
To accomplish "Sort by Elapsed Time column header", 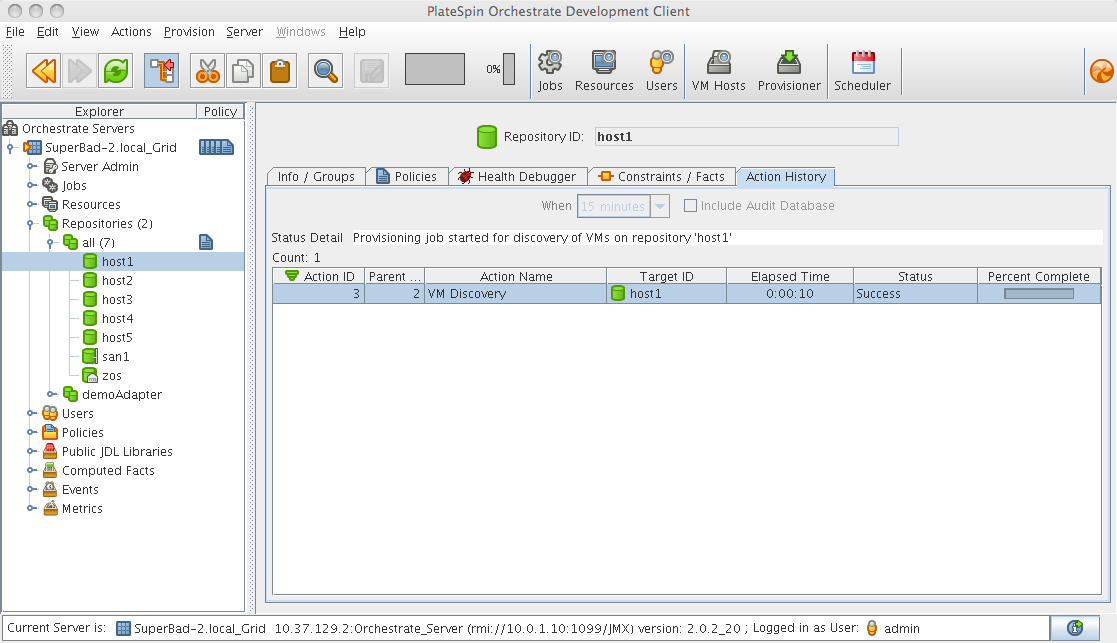I will click(790, 276).
